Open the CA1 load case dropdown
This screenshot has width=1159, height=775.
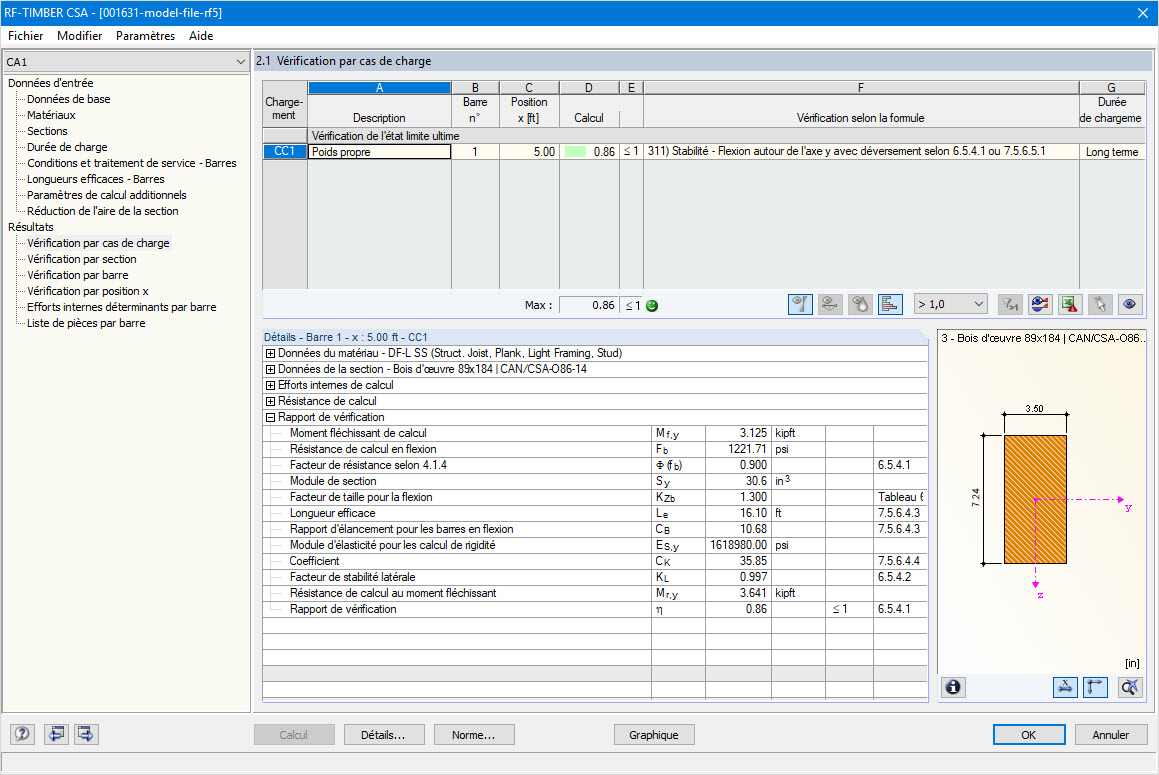pos(240,61)
